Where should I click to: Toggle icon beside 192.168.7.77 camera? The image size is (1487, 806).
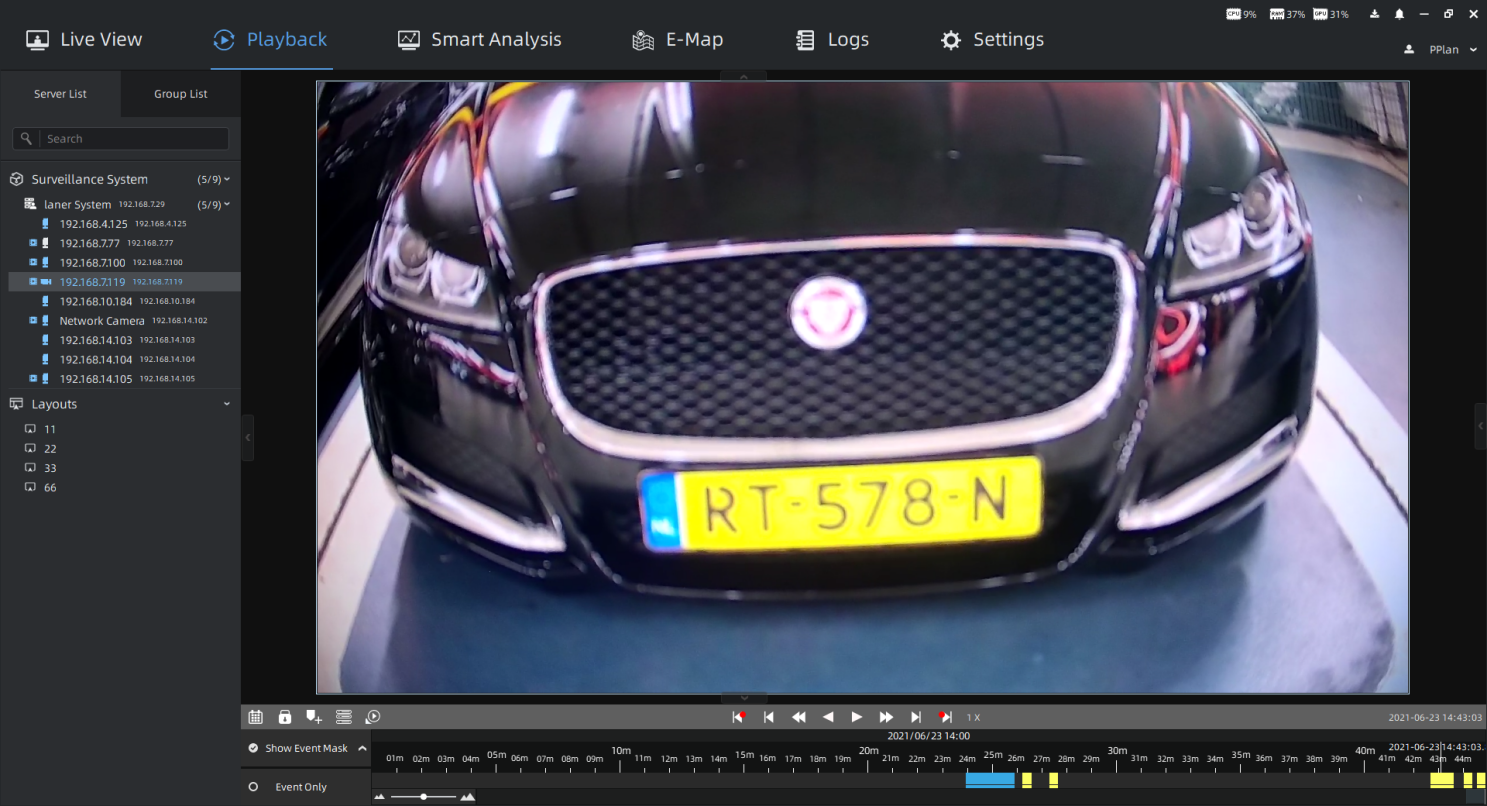coord(33,243)
